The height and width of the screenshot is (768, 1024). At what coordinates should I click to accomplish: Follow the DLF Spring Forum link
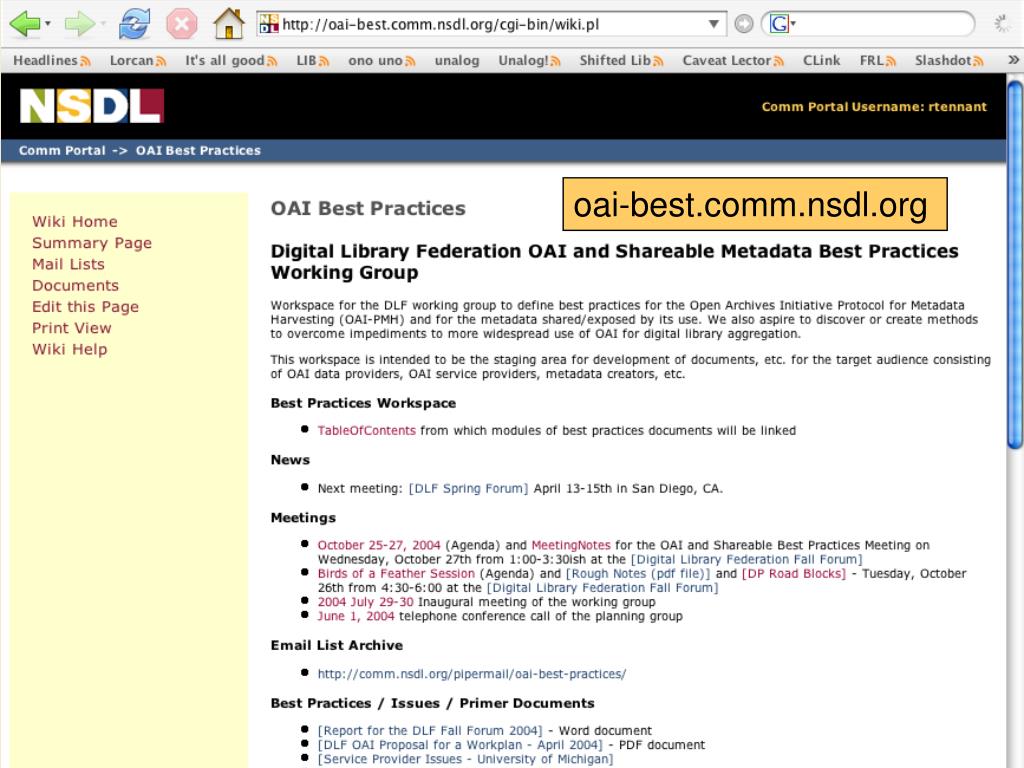pyautogui.click(x=468, y=488)
